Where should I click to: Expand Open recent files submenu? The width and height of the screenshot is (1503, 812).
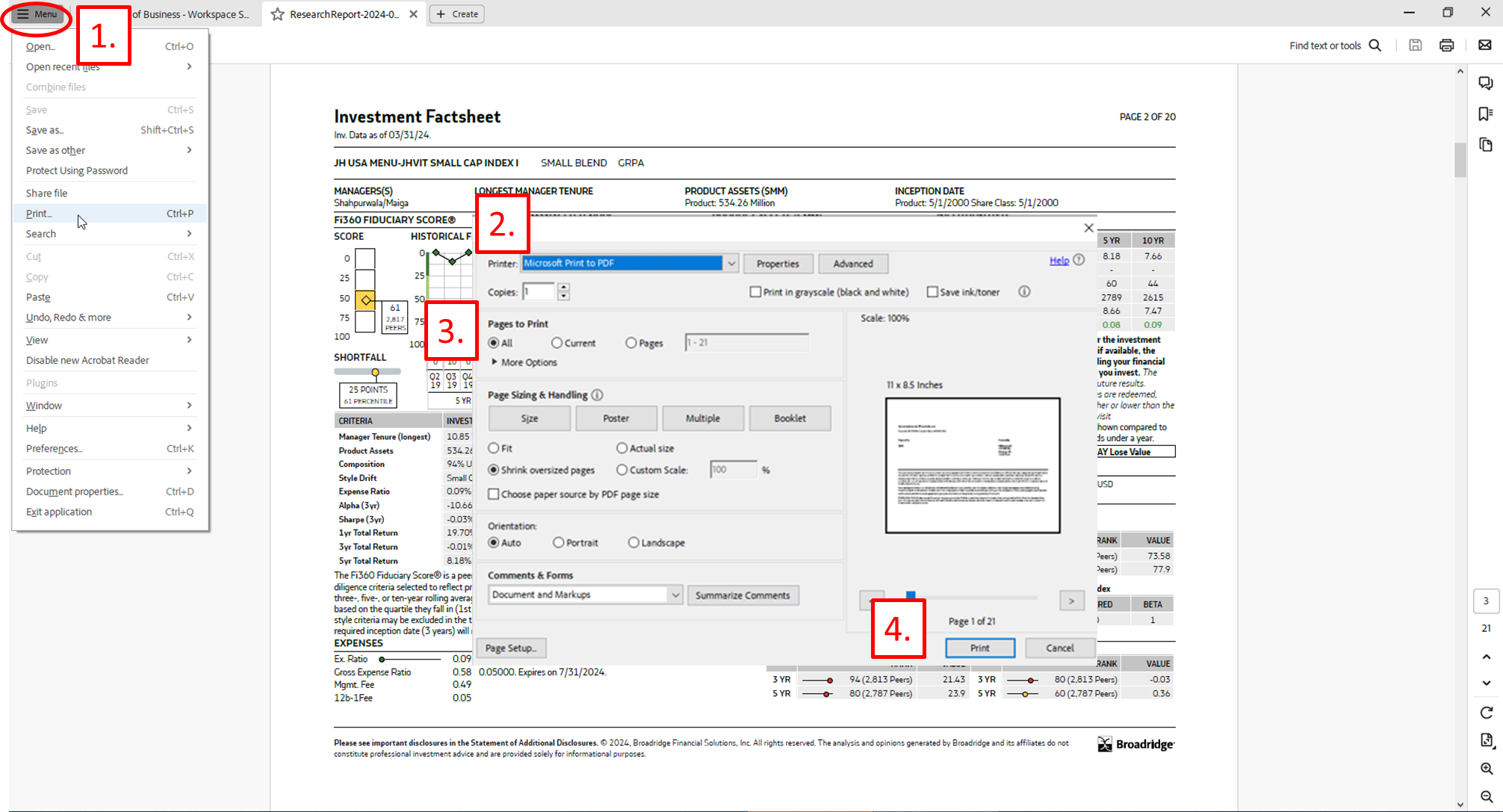[109, 66]
